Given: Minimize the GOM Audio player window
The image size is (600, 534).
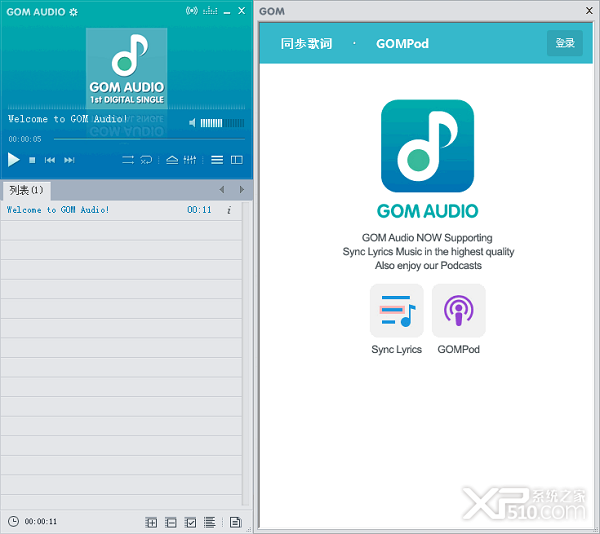Looking at the screenshot, I should pyautogui.click(x=227, y=12).
